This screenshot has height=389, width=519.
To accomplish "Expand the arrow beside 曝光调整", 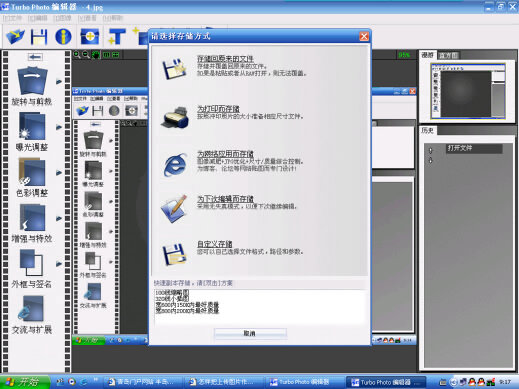I will [x=59, y=127].
